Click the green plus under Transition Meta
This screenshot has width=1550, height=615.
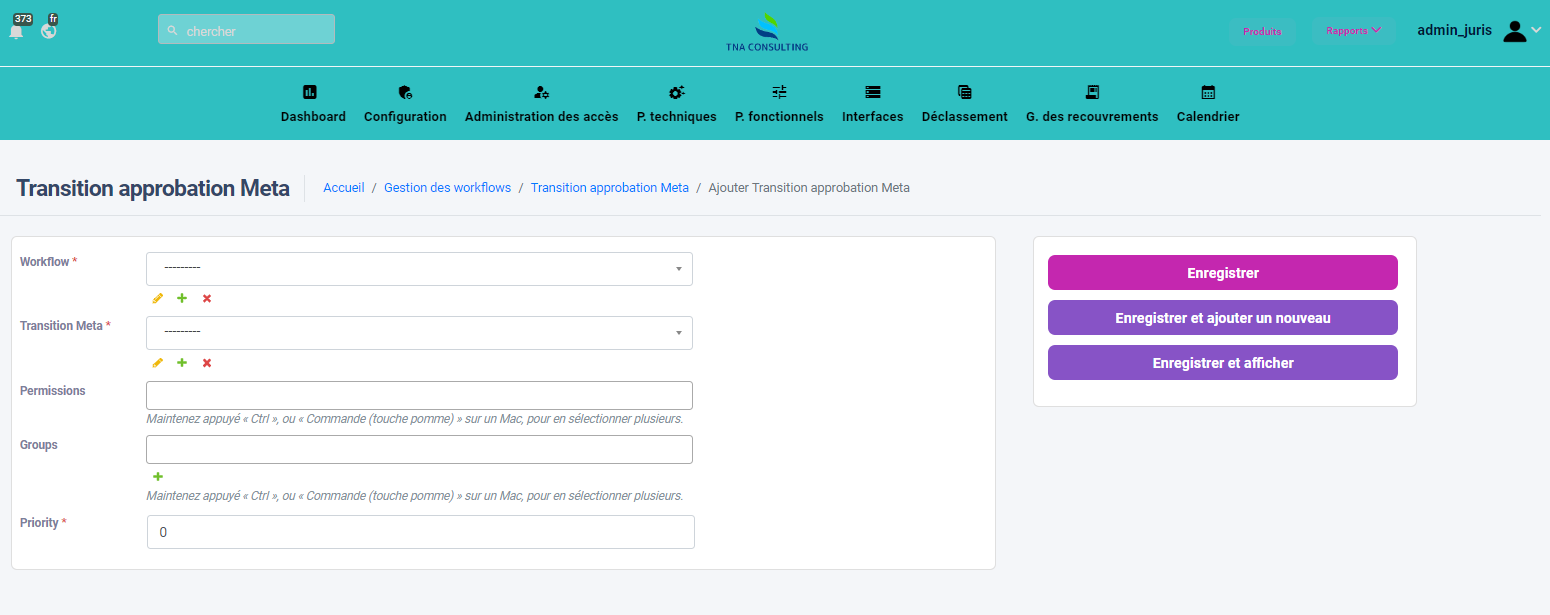pos(182,363)
